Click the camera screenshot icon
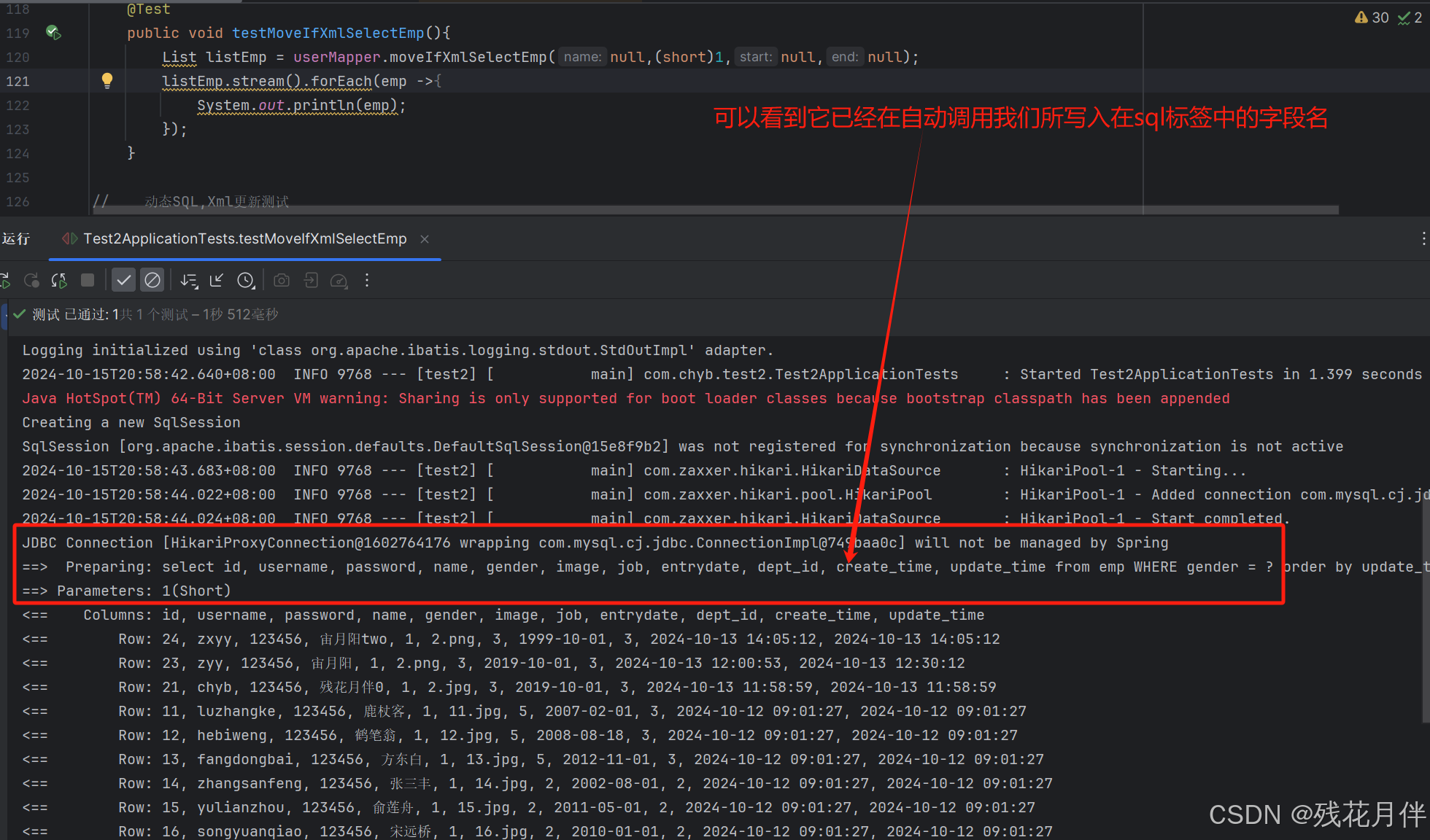The image size is (1430, 840). [x=282, y=280]
